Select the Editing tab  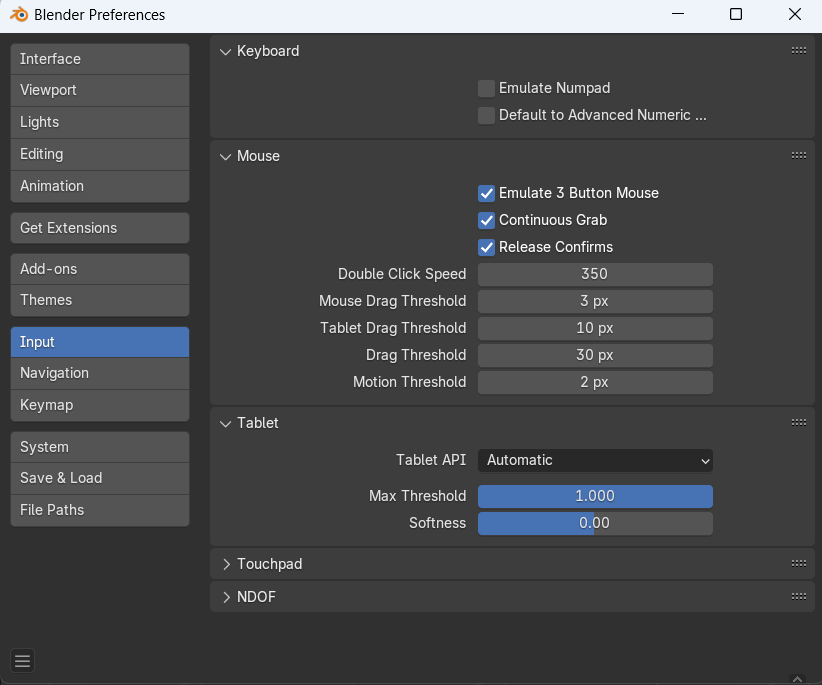click(x=100, y=154)
